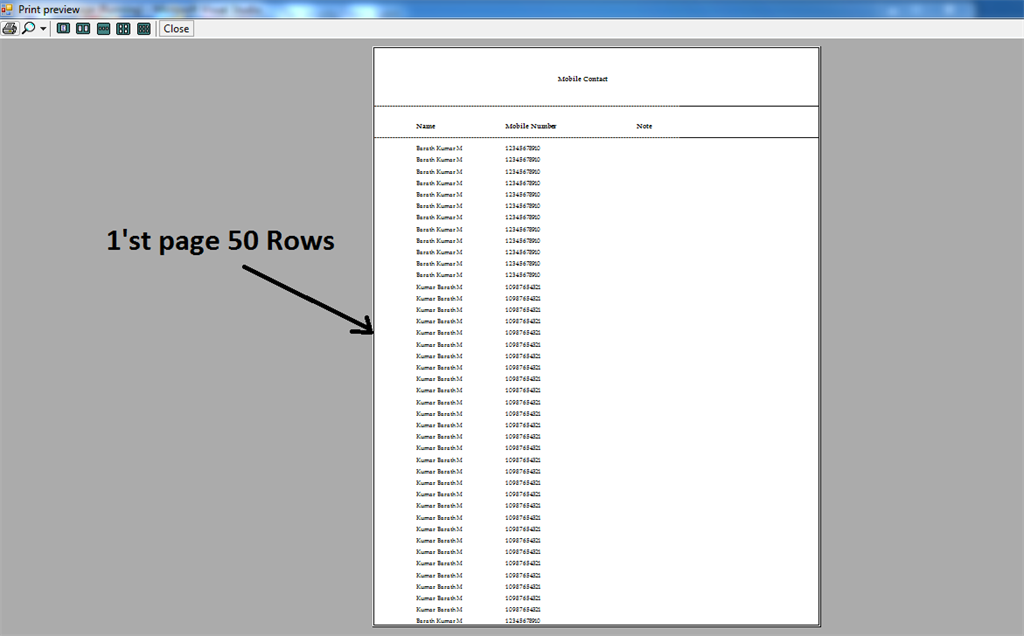
Task: Switch to one-page view
Action: 62,28
